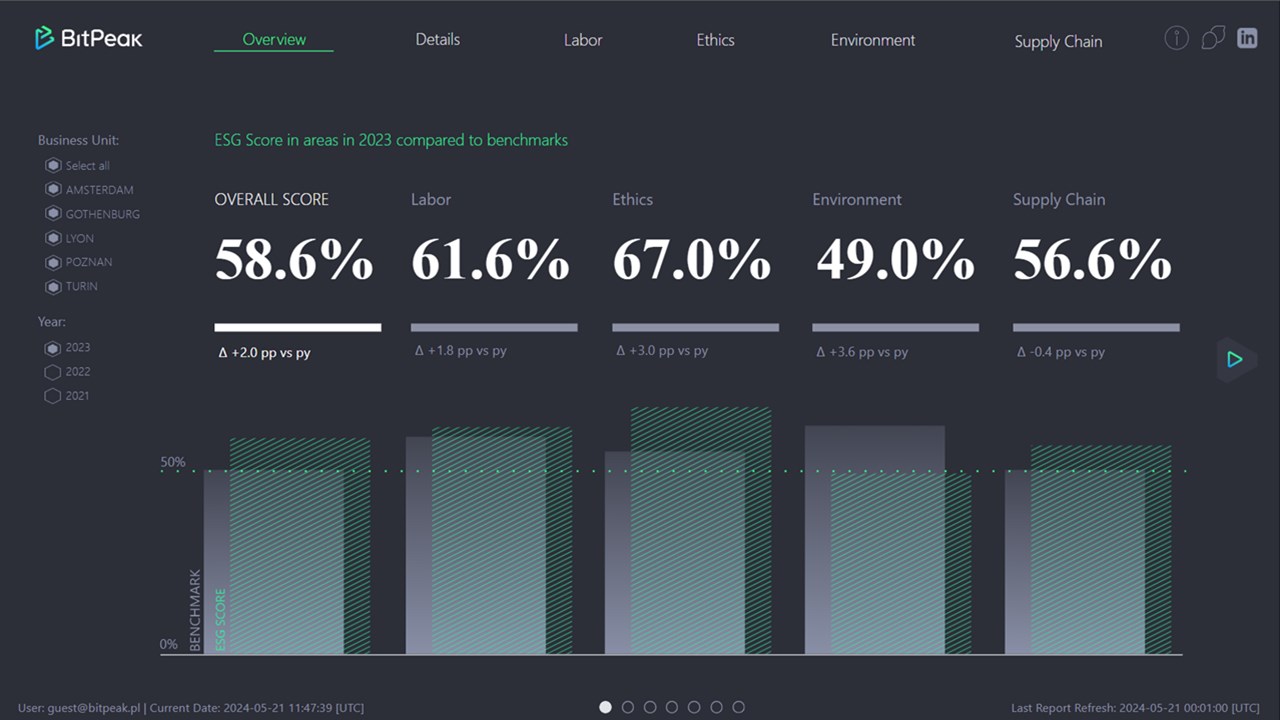Click the white bar under OVERALL SCORE

(297, 327)
